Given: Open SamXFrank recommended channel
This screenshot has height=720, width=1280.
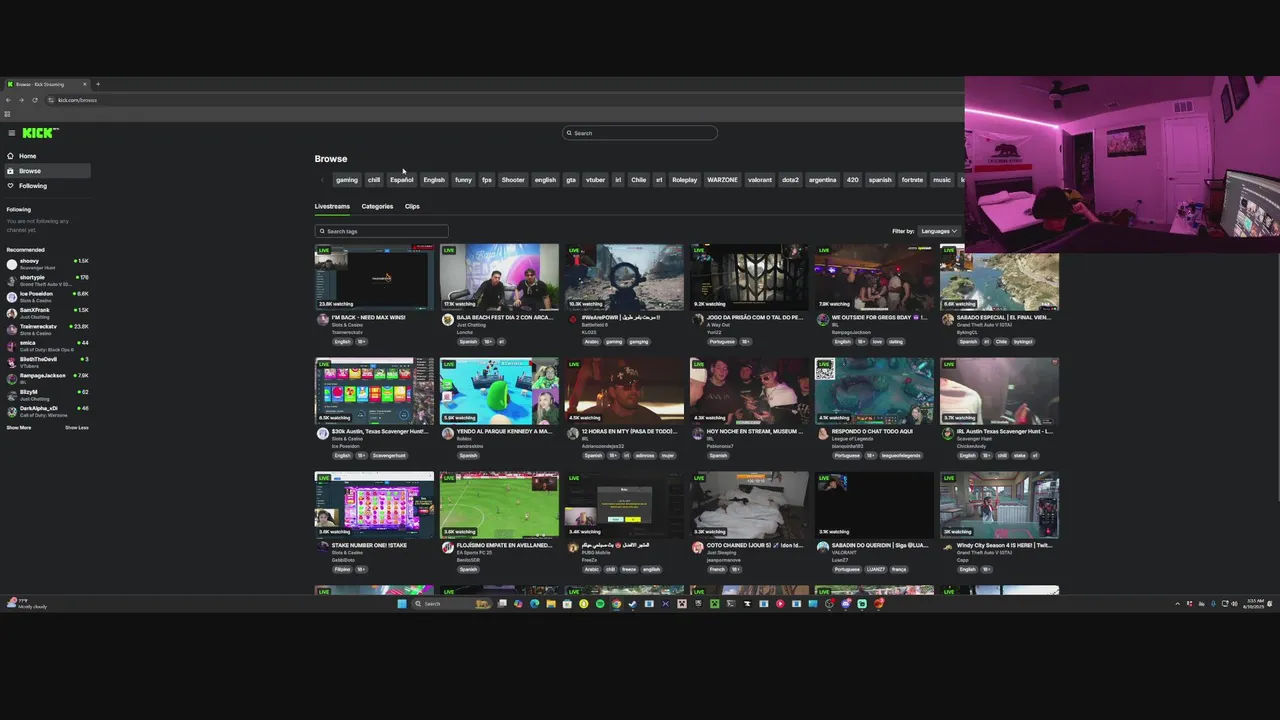Looking at the screenshot, I should click(47, 313).
